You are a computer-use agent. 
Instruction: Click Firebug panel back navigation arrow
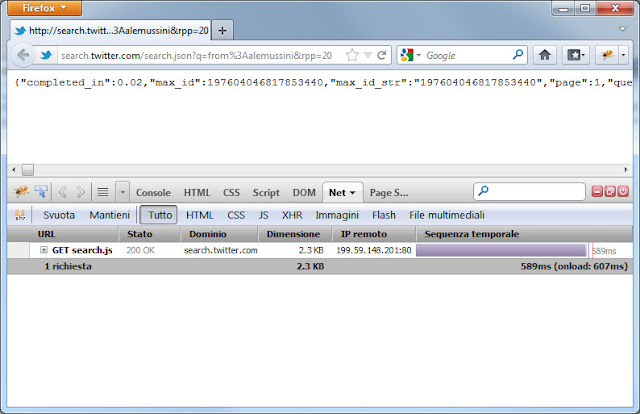pyautogui.click(x=62, y=192)
